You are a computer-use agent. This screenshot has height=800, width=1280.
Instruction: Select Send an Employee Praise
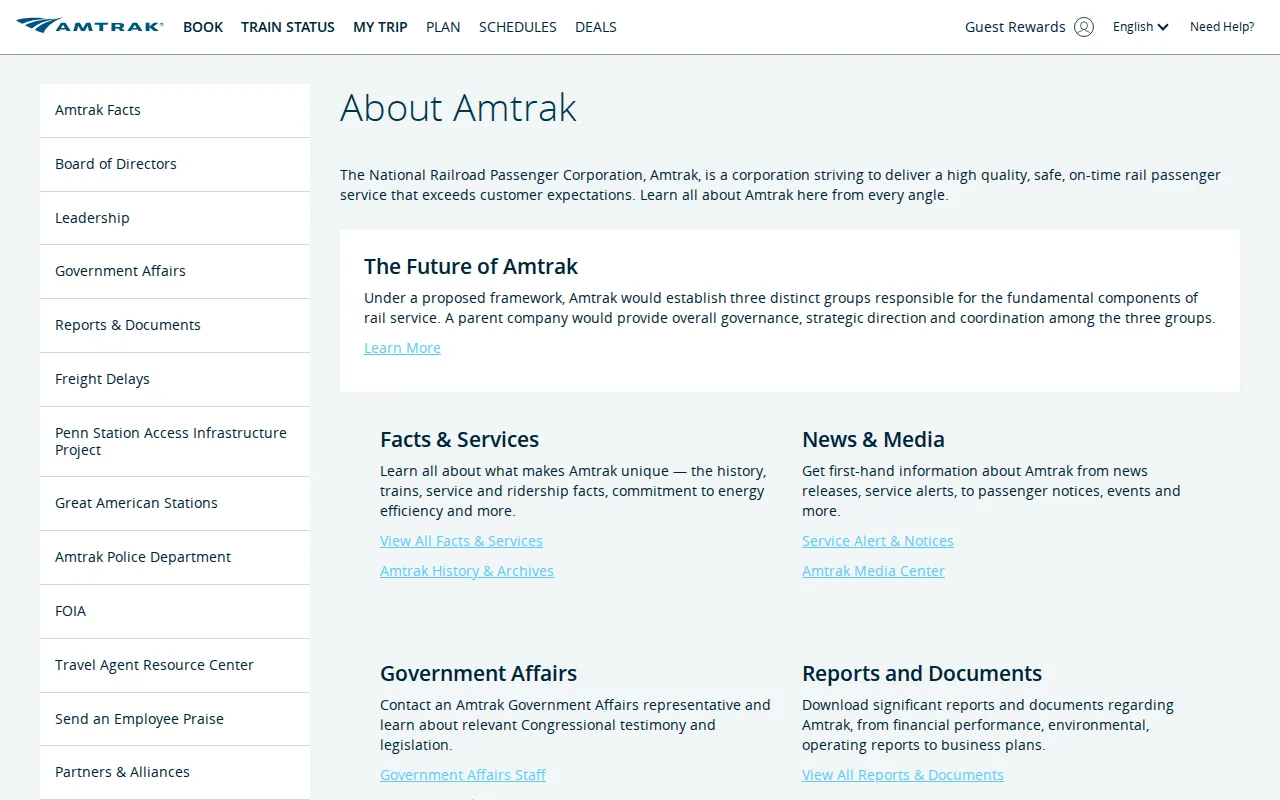pyautogui.click(x=175, y=719)
